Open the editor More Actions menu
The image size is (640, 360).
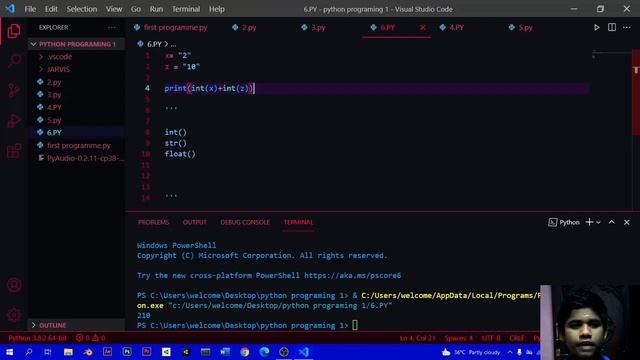(627, 27)
